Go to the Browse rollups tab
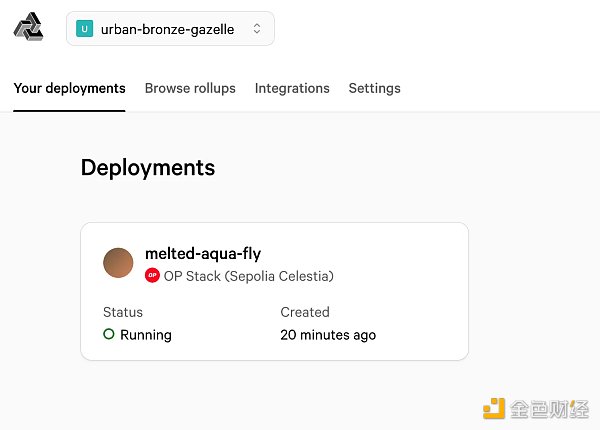Image resolution: width=600 pixels, height=430 pixels. tap(190, 88)
